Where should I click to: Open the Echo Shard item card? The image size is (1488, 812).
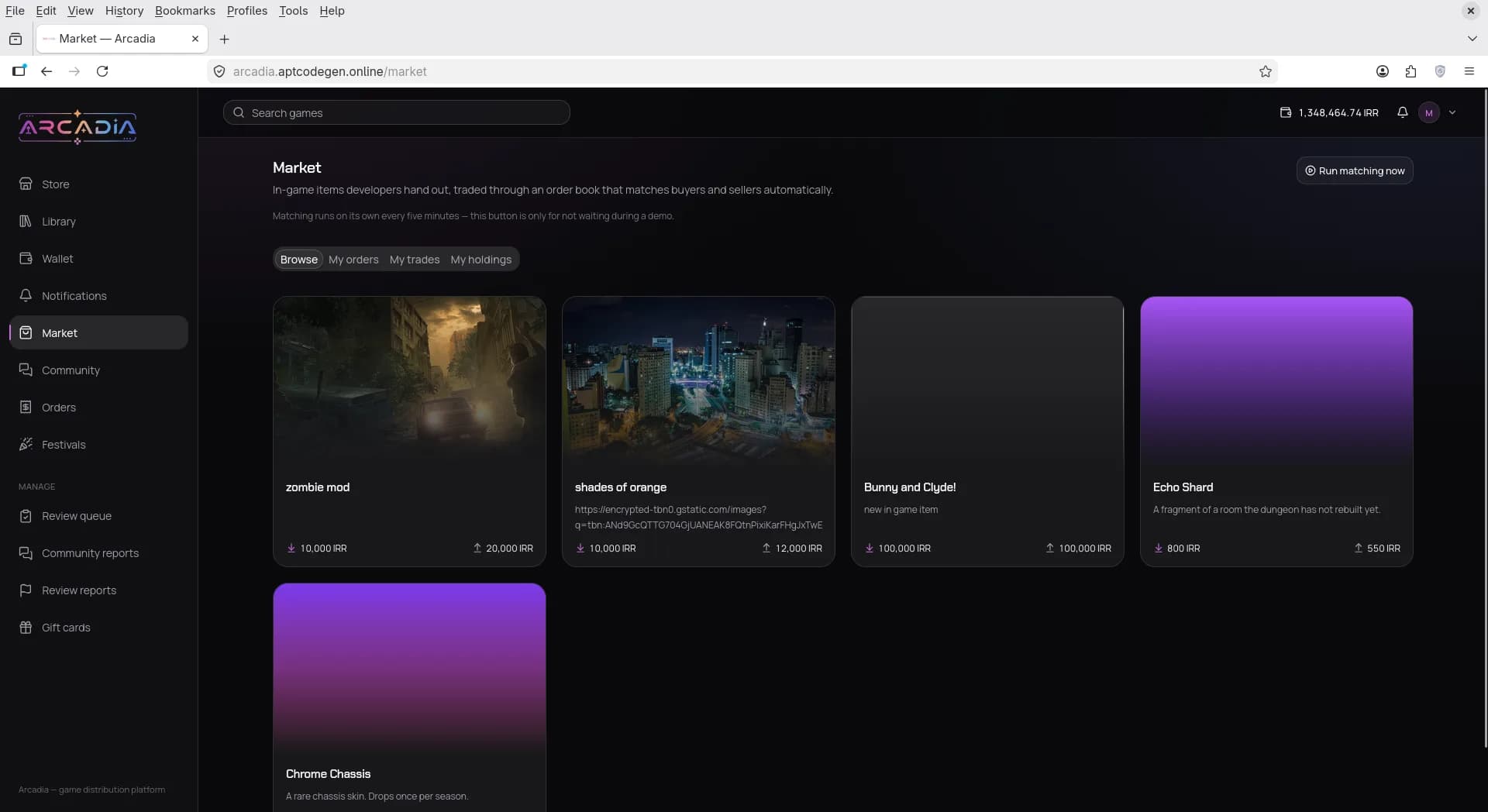tap(1276, 432)
